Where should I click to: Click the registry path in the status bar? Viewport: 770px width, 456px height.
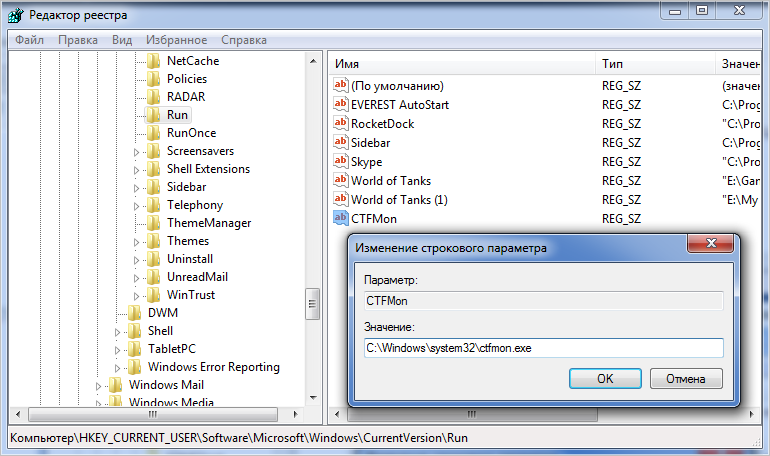pyautogui.click(x=239, y=438)
